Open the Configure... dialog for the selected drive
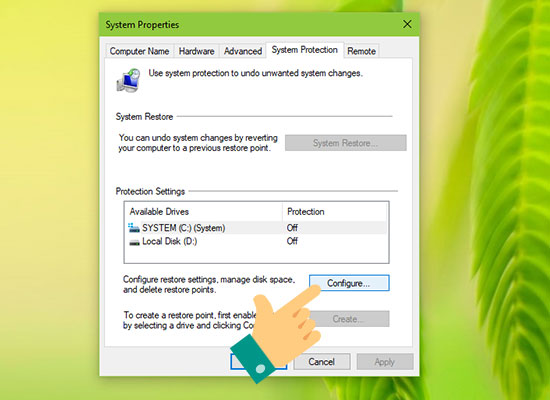Screen dimensions: 550x400 [x=349, y=283]
